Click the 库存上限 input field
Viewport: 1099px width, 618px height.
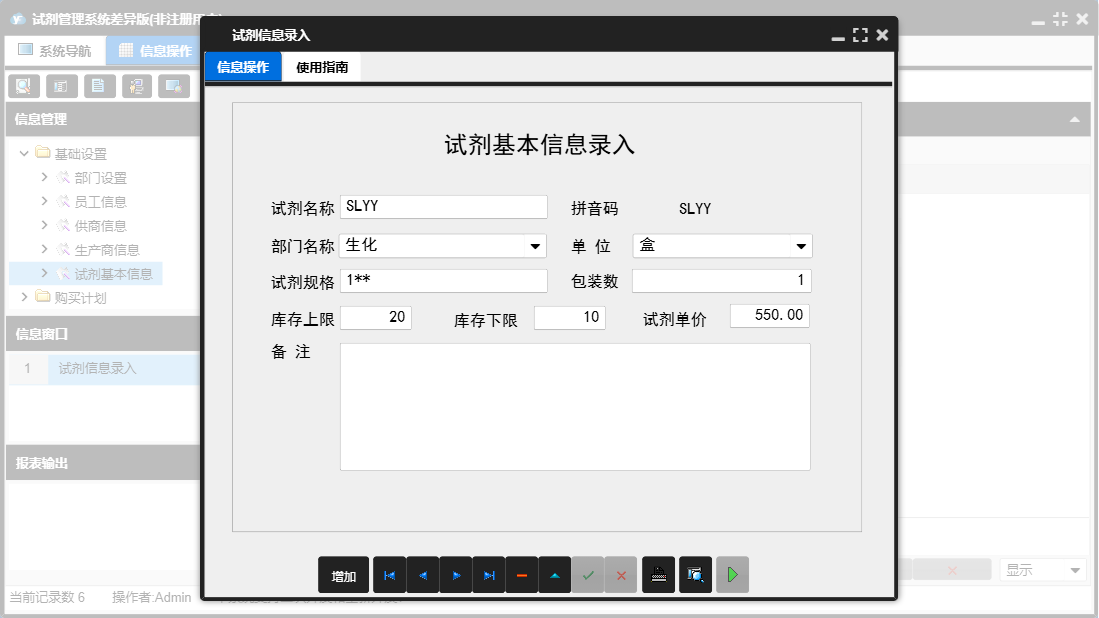point(377,317)
